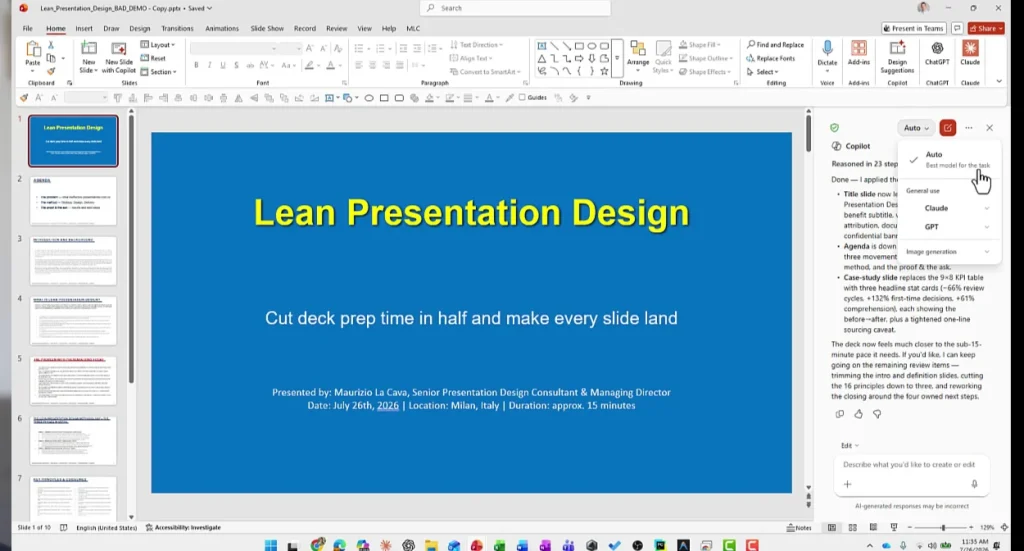Screen dimensions: 1024x551
Task: Collapse the ribbon with the chevron
Action: point(999,82)
